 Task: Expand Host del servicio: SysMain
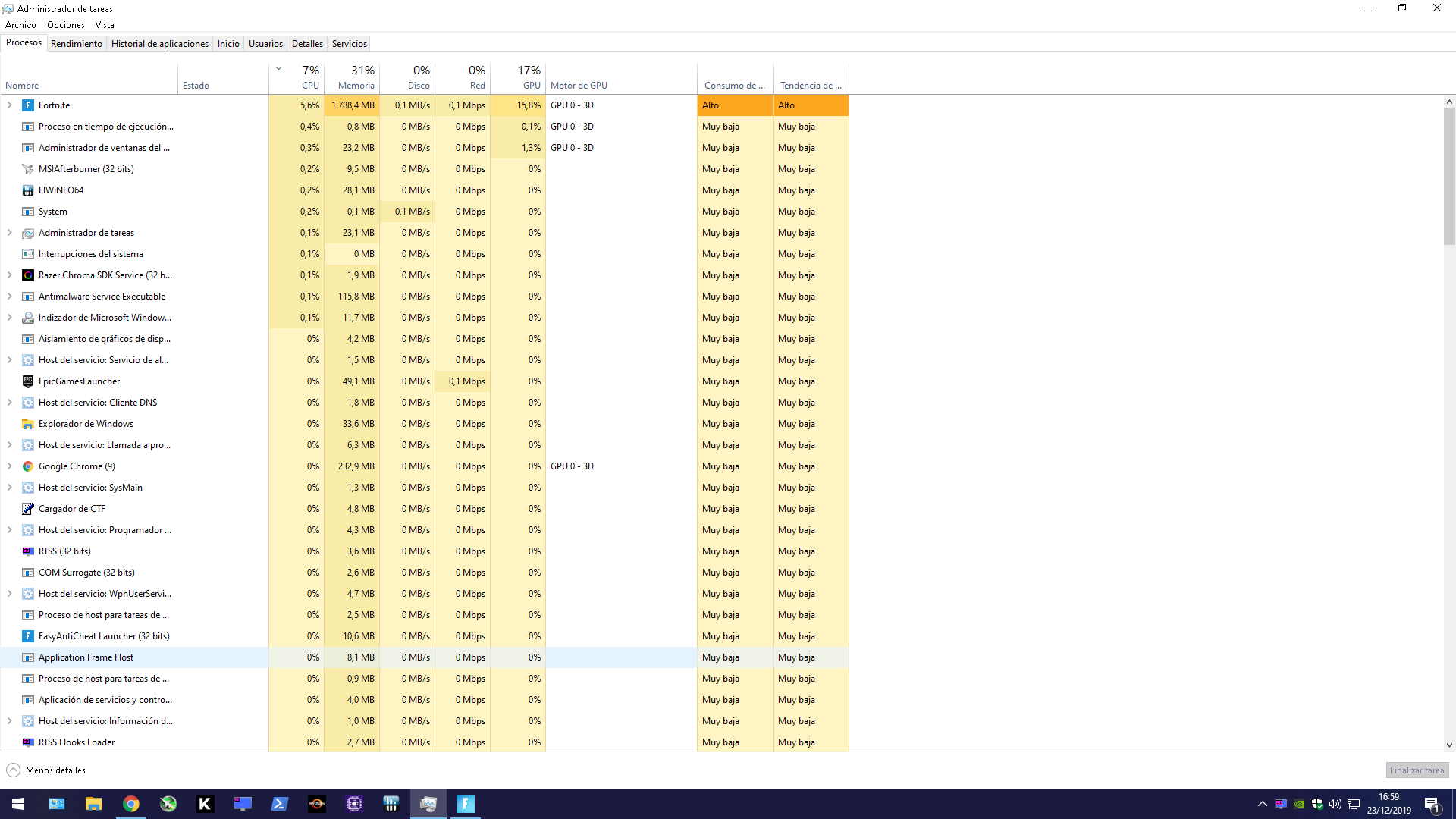[9, 488]
